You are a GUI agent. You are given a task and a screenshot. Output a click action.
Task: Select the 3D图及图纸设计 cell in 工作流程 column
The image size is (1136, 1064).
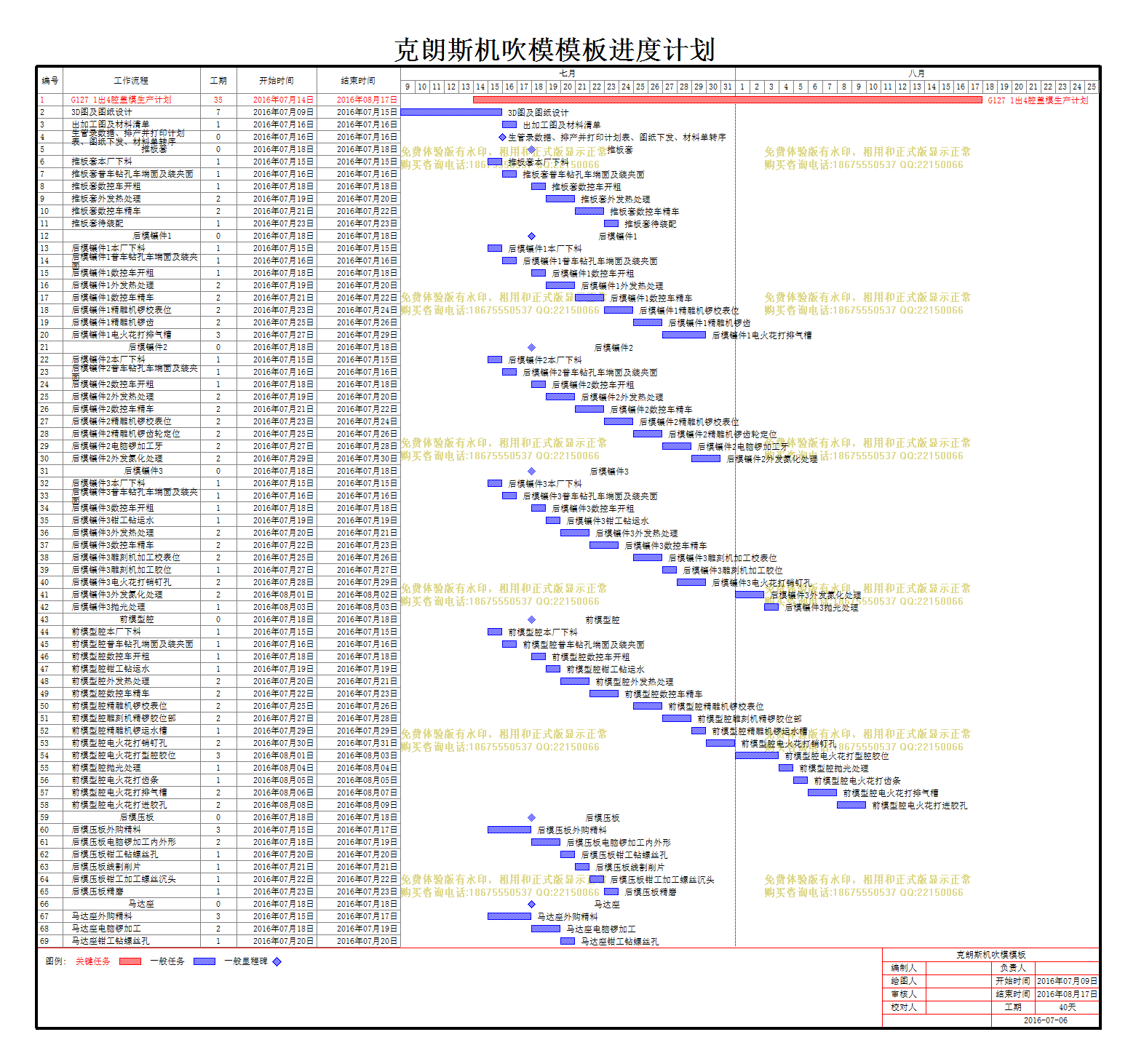[x=131, y=112]
